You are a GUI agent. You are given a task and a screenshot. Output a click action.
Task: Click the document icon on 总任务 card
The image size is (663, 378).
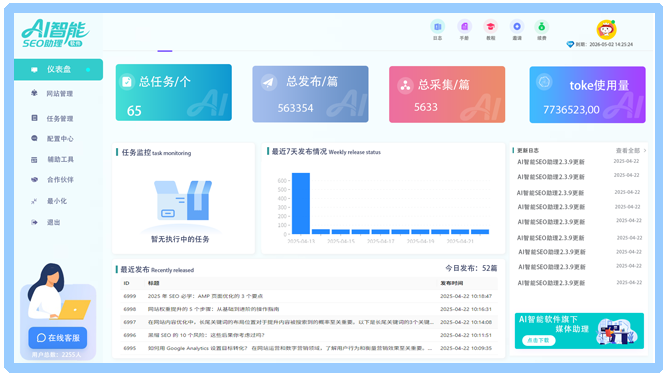click(x=127, y=82)
